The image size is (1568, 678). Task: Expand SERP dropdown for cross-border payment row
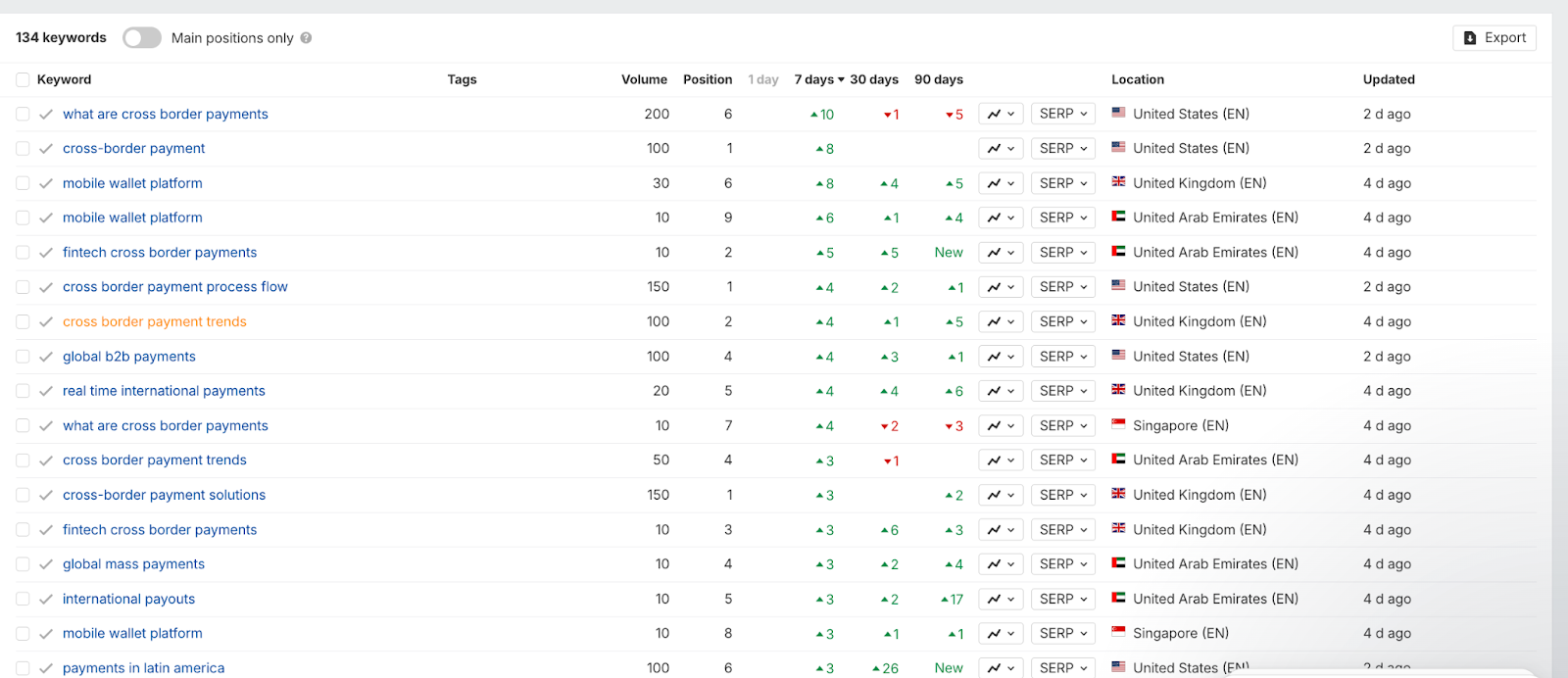click(x=1063, y=148)
